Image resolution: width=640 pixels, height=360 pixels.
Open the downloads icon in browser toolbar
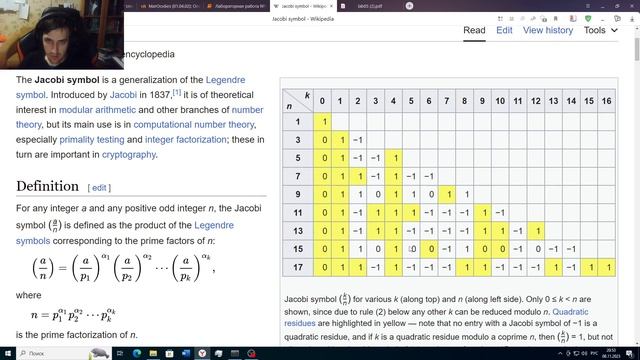[x=632, y=19]
